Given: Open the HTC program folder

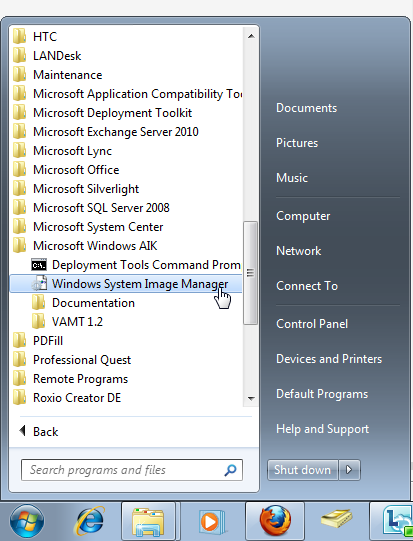Looking at the screenshot, I should (126, 37).
